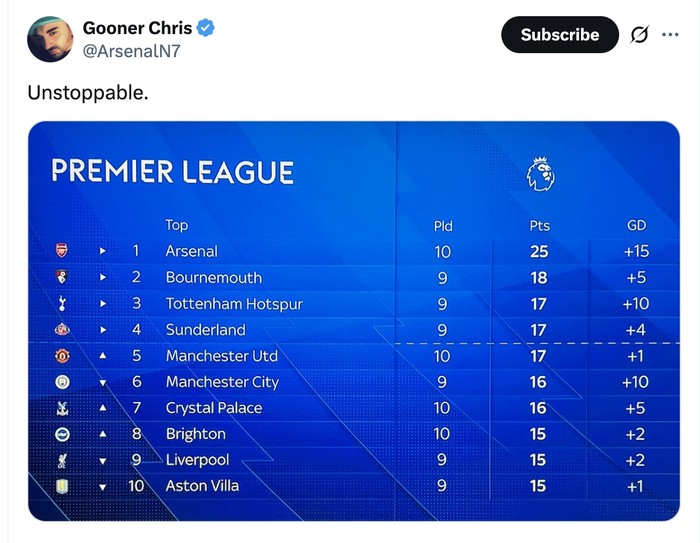Click the Unstoppable tweet text
Image resolution: width=700 pixels, height=543 pixels.
coord(87,93)
